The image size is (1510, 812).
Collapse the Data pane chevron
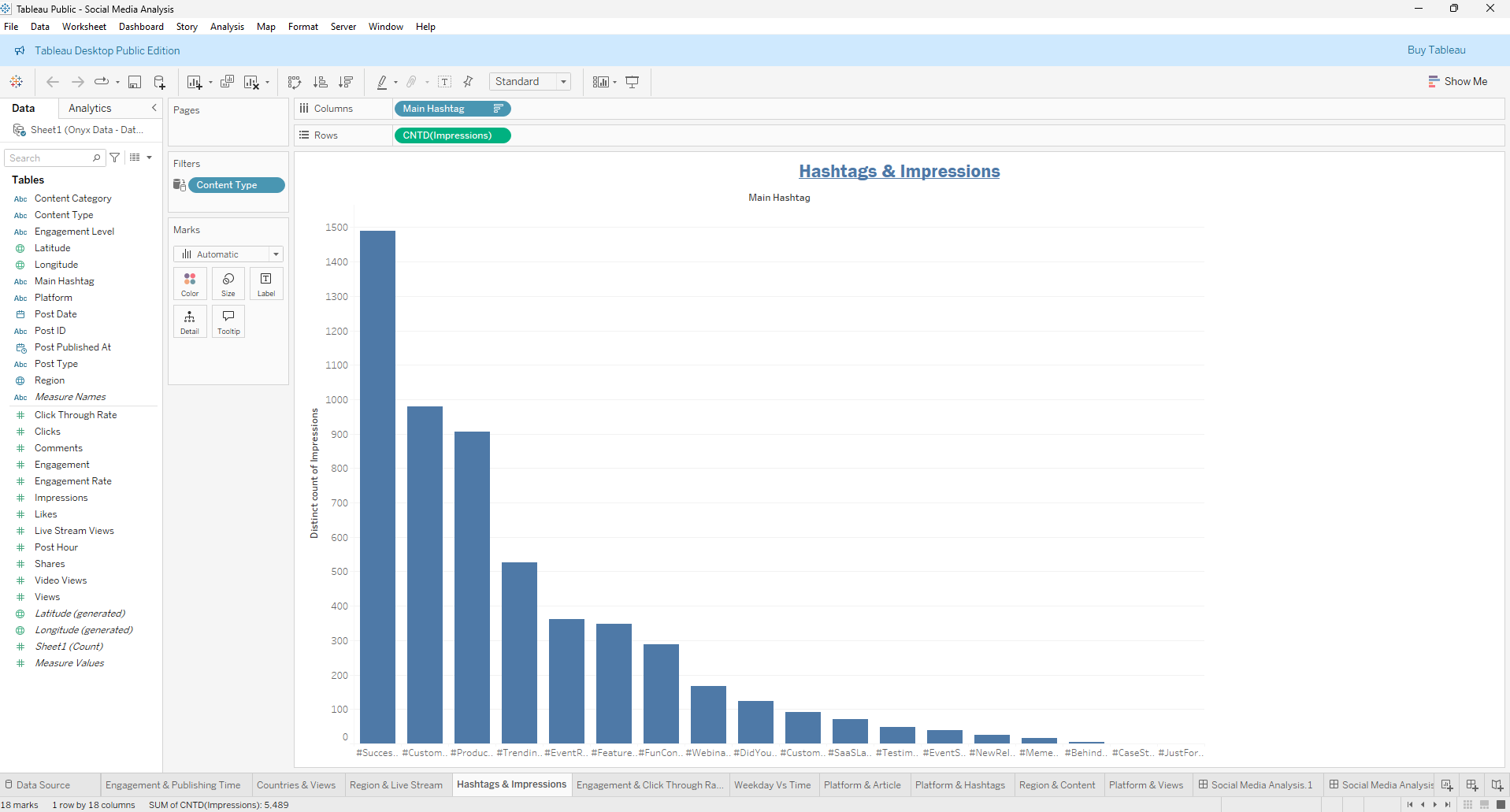pyautogui.click(x=154, y=108)
